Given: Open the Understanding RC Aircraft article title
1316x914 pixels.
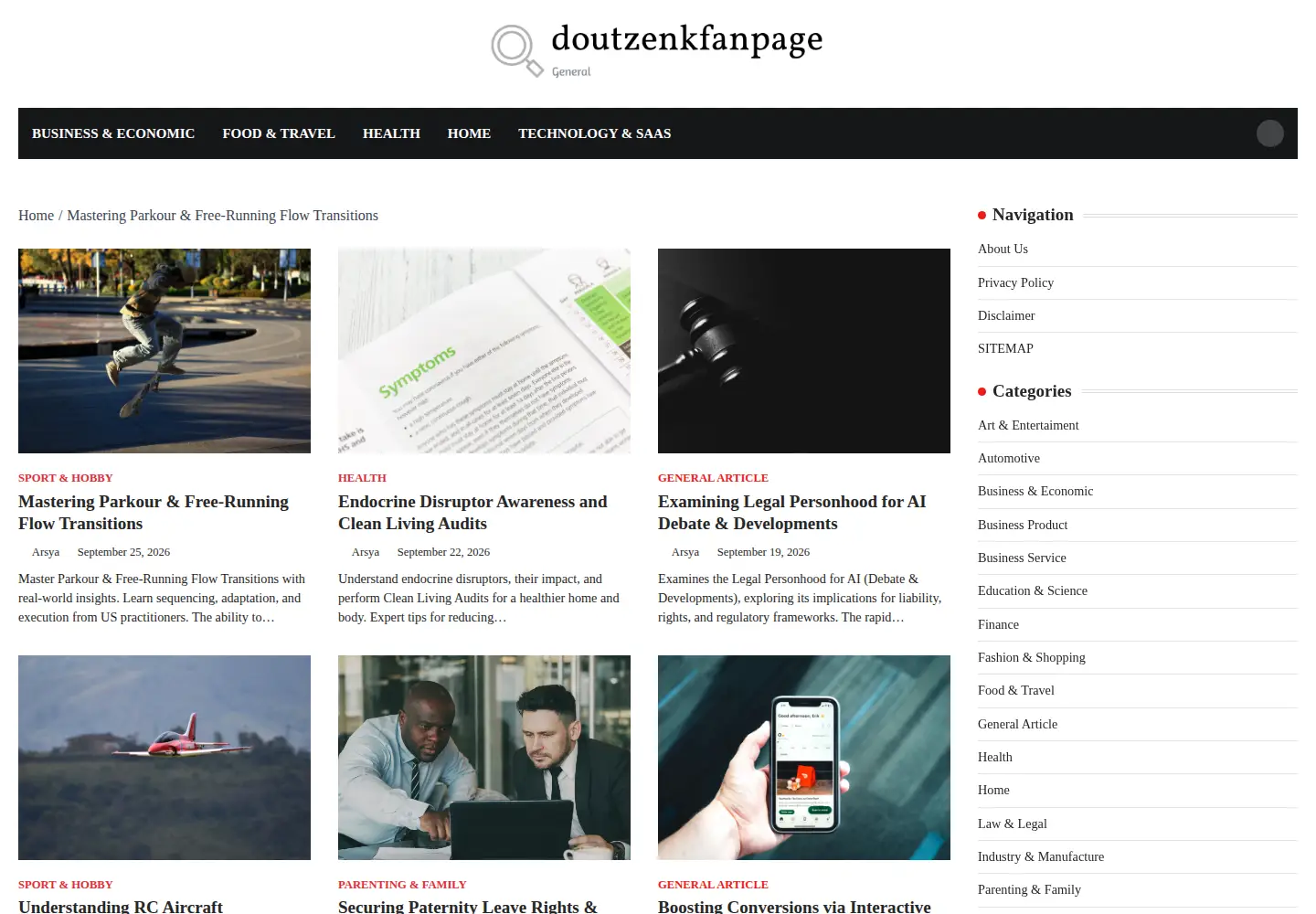Looking at the screenshot, I should 121,907.
